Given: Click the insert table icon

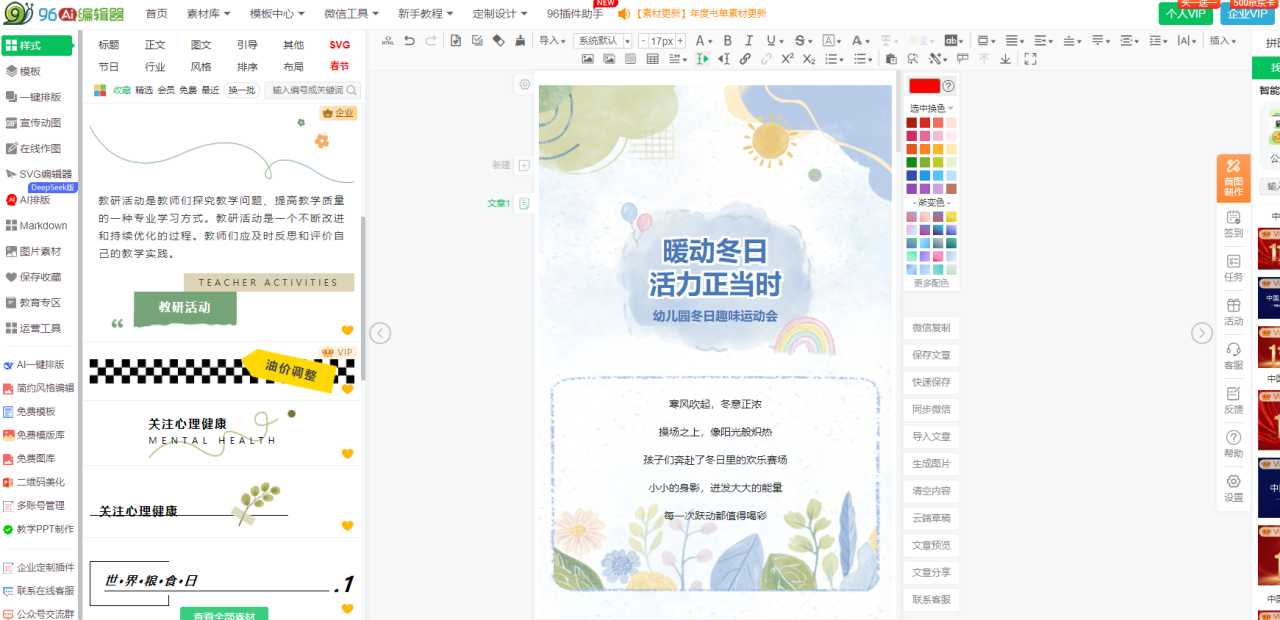Looking at the screenshot, I should (x=653, y=59).
